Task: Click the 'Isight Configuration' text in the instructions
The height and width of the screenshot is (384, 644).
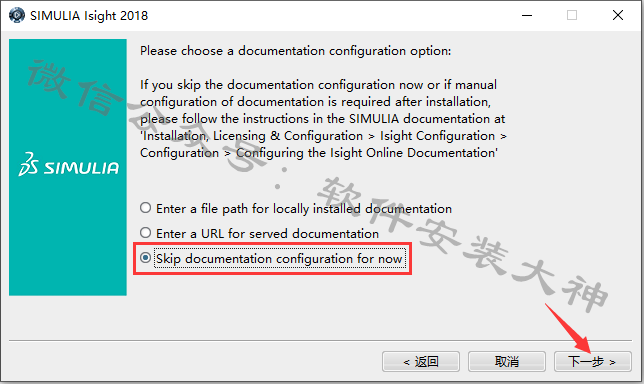Action: pos(437,136)
